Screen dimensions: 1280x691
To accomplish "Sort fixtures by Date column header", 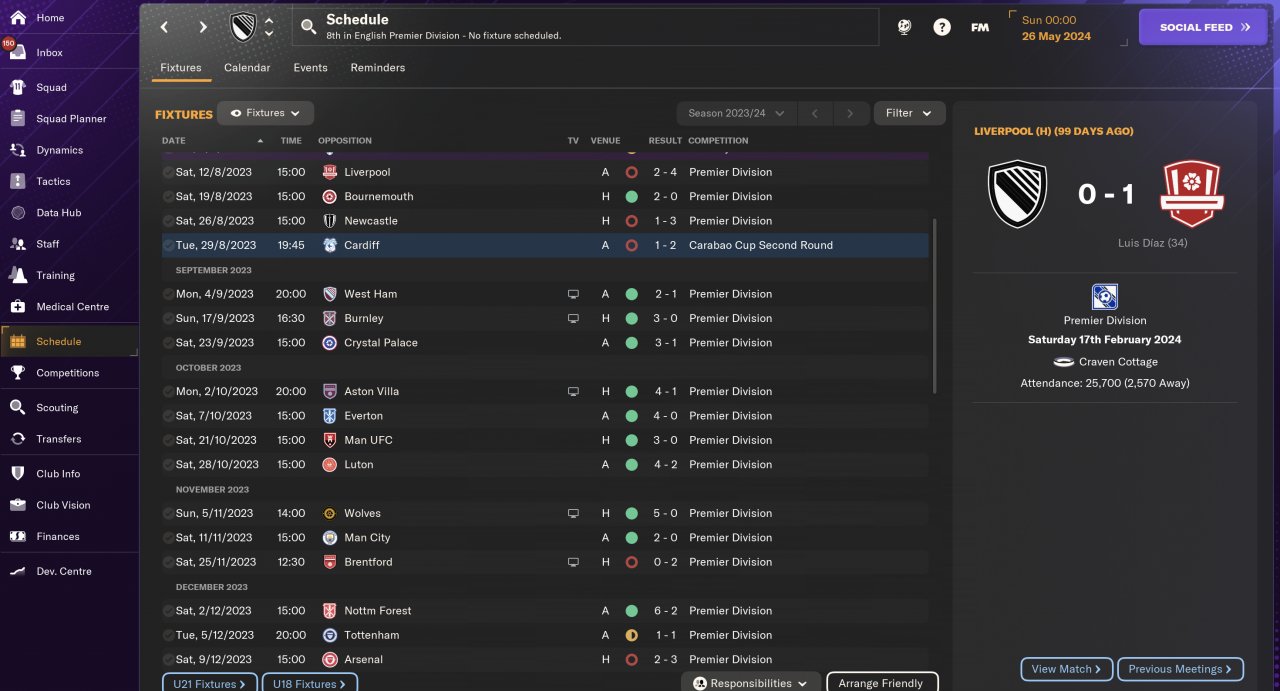I will [x=174, y=141].
